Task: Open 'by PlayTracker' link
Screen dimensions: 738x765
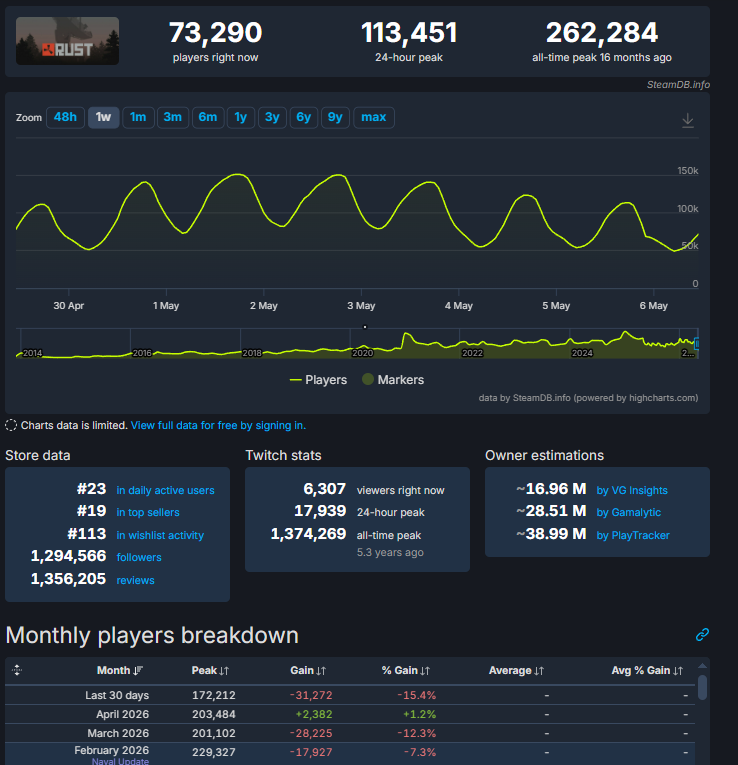Action: [633, 535]
